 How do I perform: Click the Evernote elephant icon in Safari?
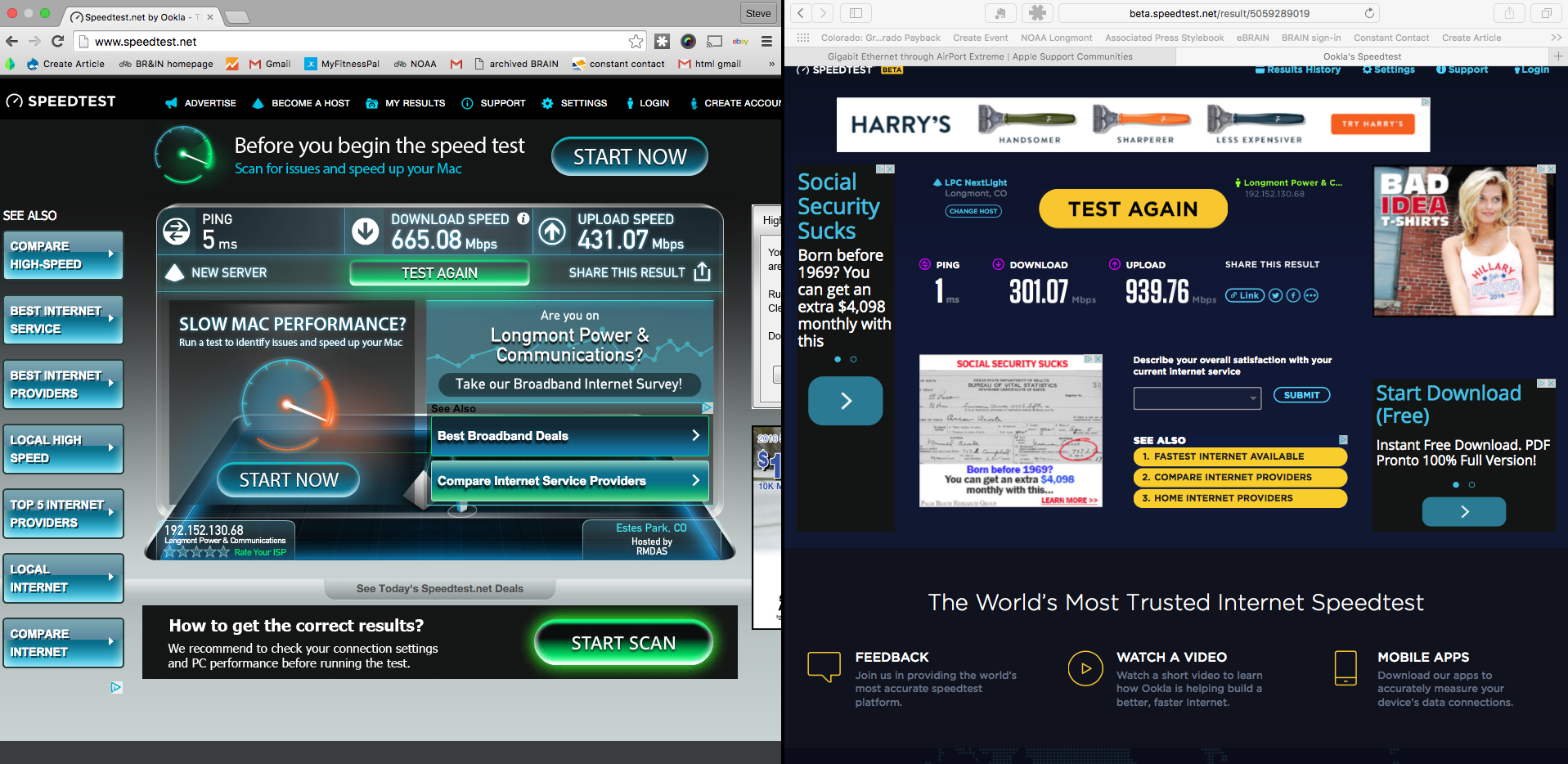(x=1000, y=13)
